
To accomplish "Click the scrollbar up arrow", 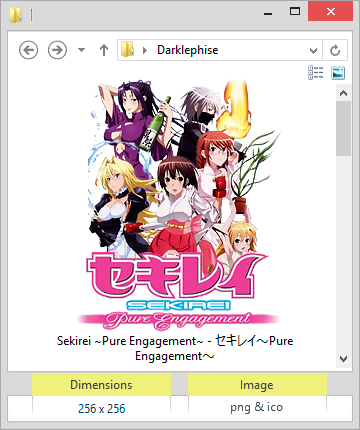I will (343, 94).
